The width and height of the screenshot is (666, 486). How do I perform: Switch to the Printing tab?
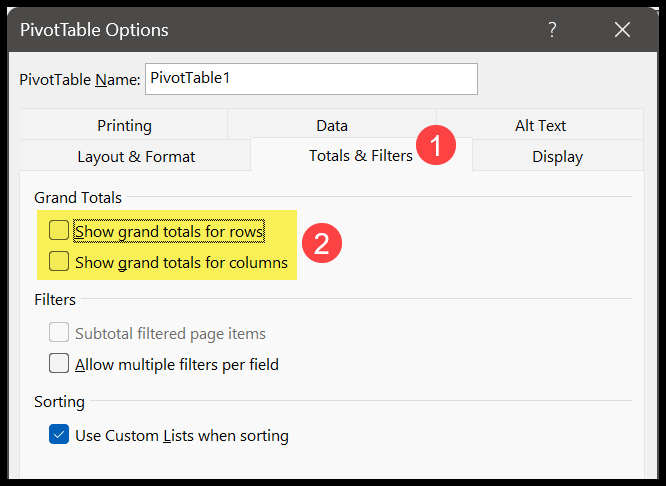pyautogui.click(x=124, y=125)
